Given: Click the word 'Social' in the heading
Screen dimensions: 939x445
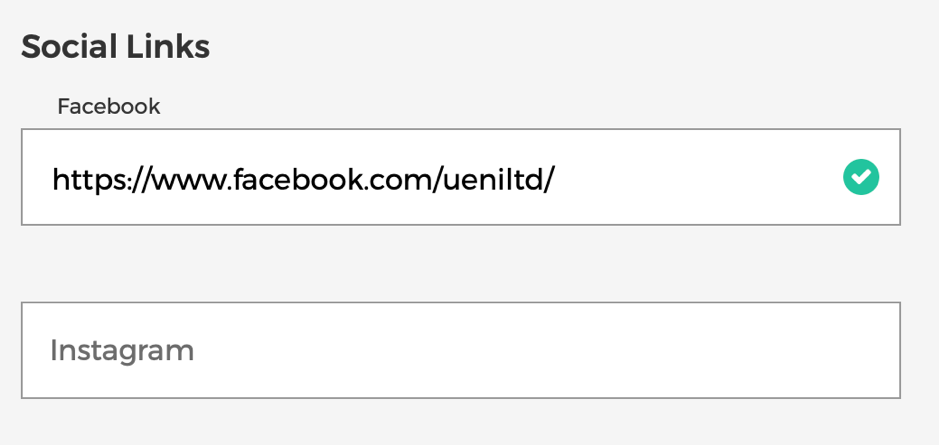Looking at the screenshot, I should pyautogui.click(x=70, y=47).
